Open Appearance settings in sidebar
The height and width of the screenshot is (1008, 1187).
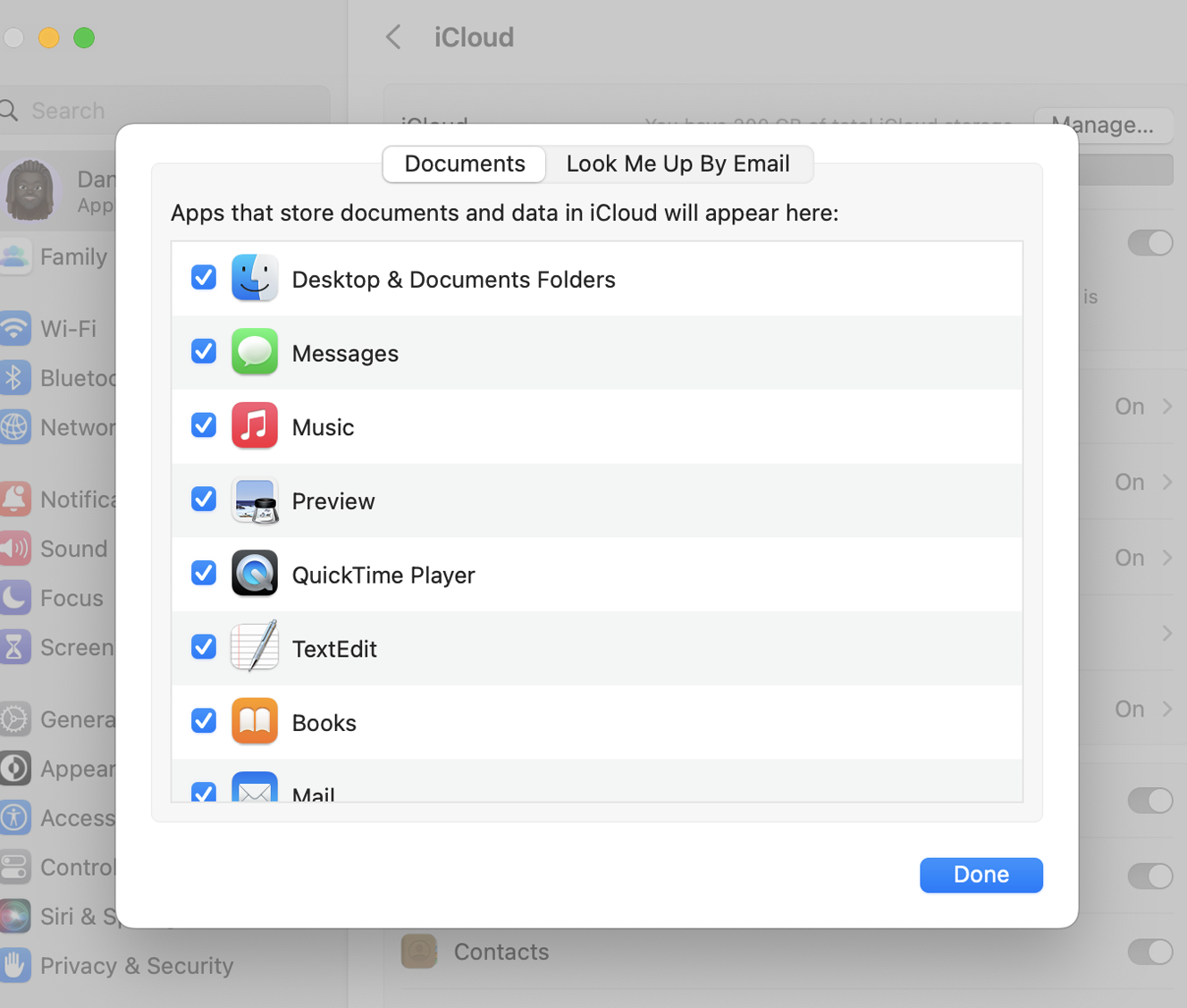(x=58, y=769)
